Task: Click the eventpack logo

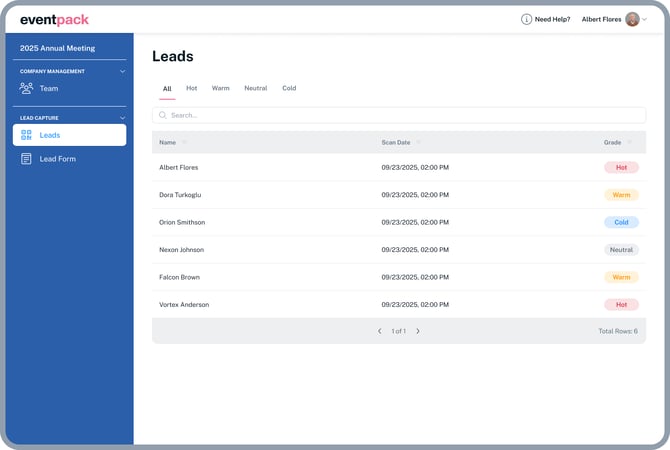Action: pos(54,19)
